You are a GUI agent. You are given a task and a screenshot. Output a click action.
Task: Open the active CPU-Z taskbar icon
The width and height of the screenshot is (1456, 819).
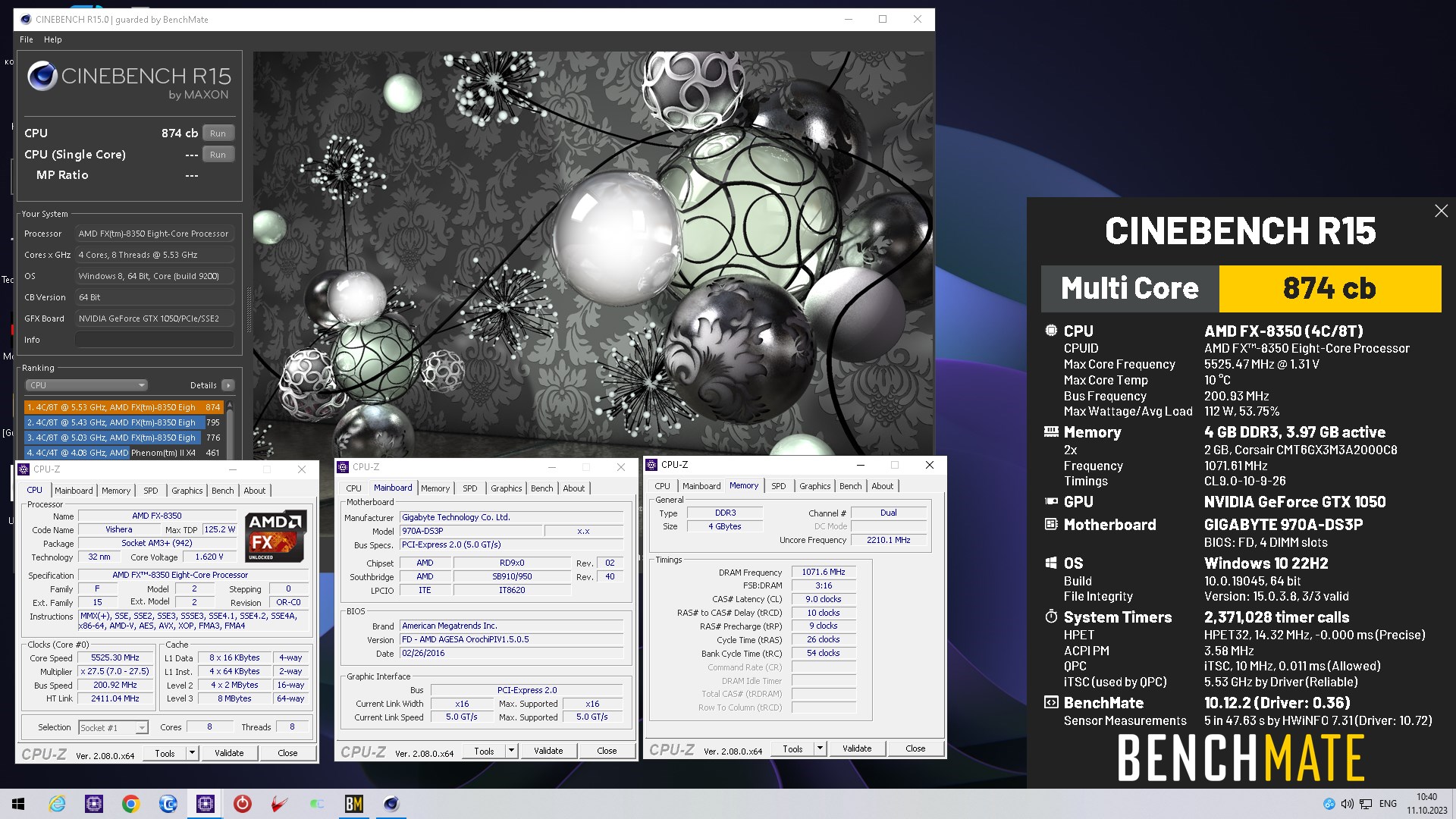[205, 804]
